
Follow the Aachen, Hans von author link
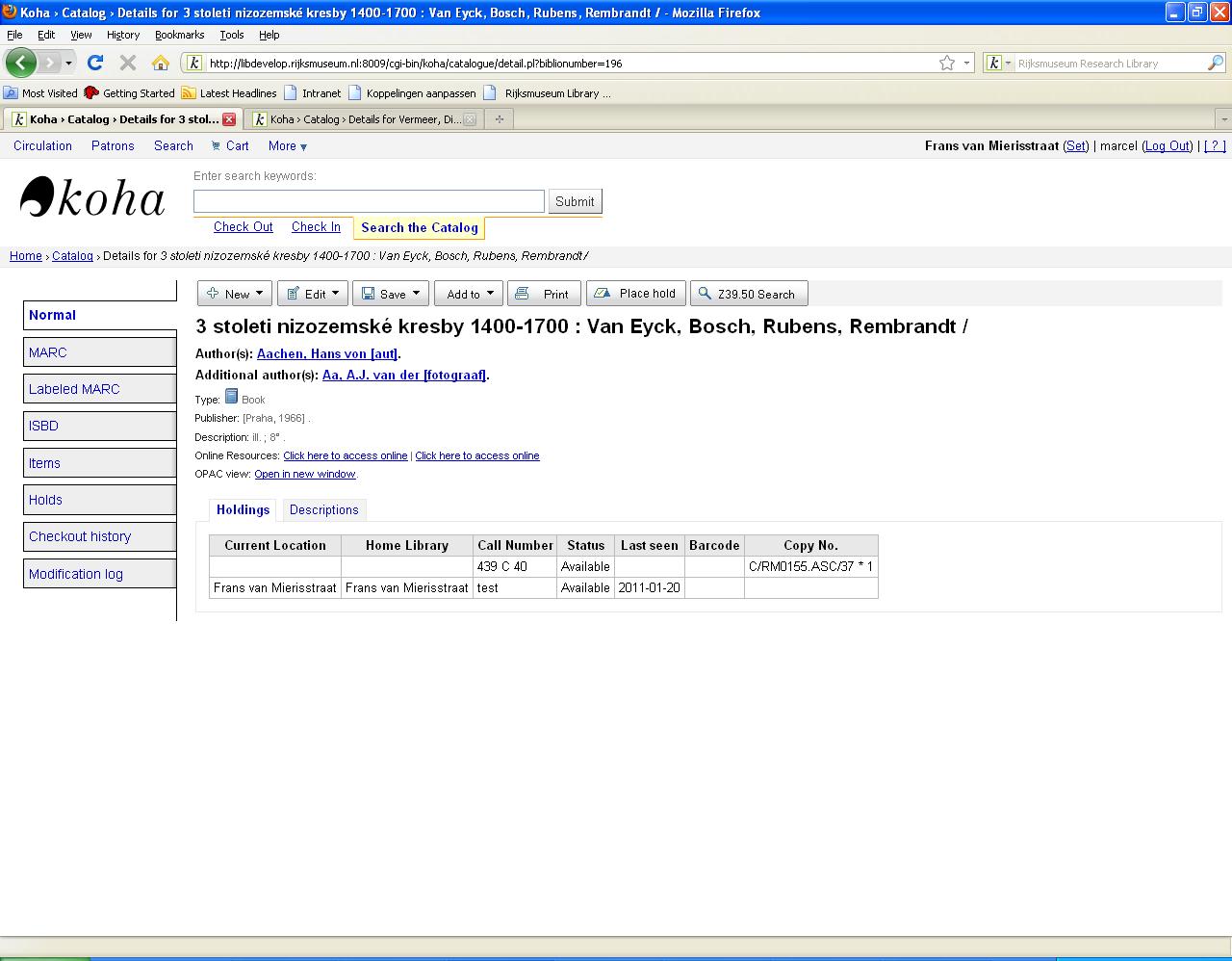coord(327,354)
